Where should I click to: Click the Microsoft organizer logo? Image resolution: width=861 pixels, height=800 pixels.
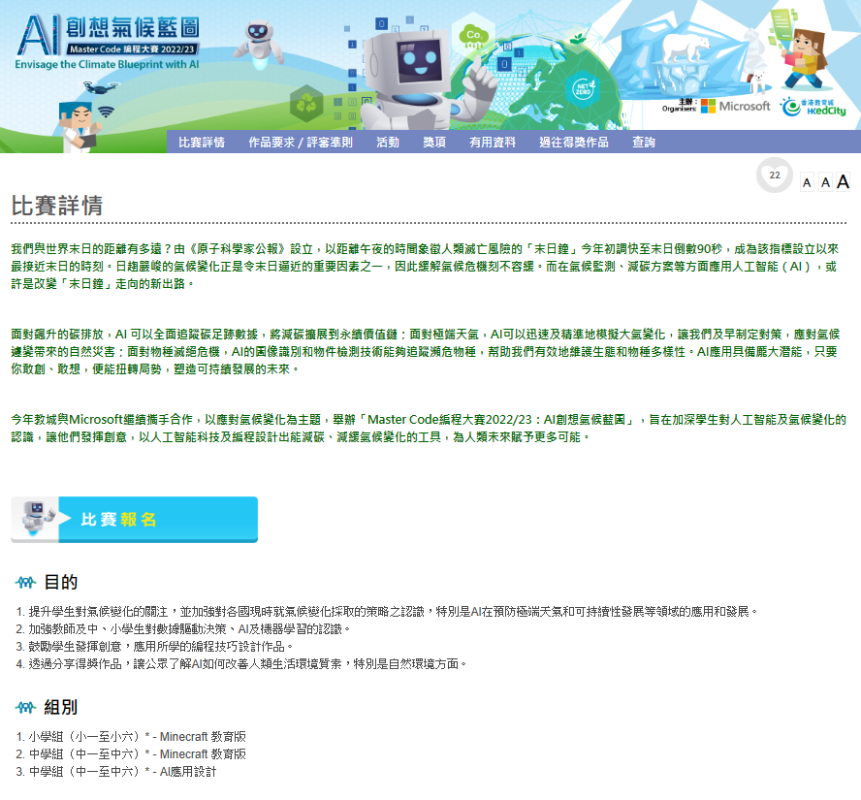(735, 106)
